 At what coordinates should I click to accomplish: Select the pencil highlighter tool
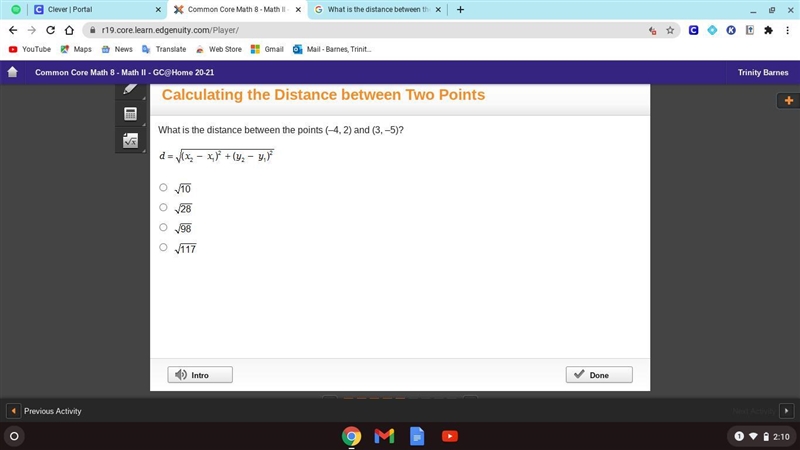130,90
